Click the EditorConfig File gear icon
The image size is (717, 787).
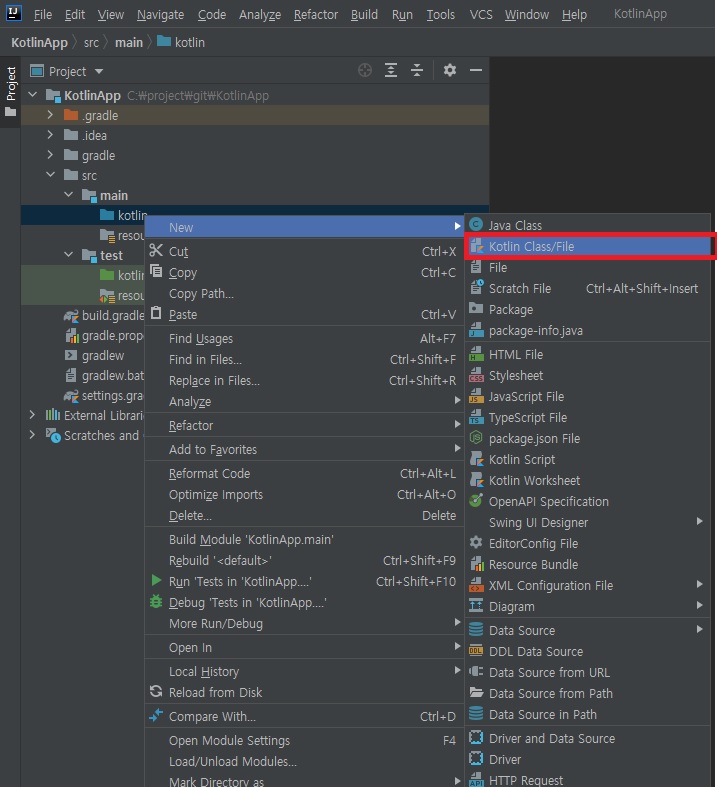coord(476,543)
